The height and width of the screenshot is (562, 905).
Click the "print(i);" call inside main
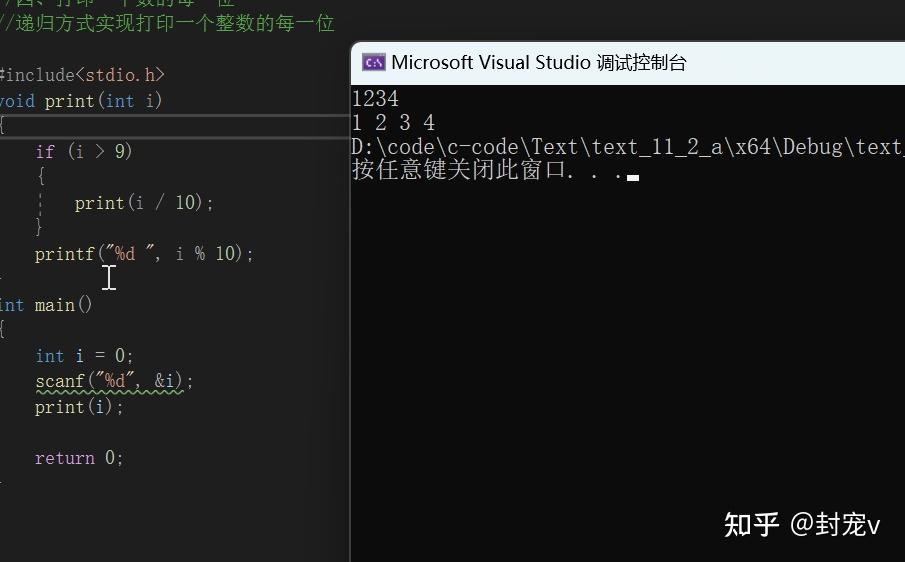pos(79,407)
